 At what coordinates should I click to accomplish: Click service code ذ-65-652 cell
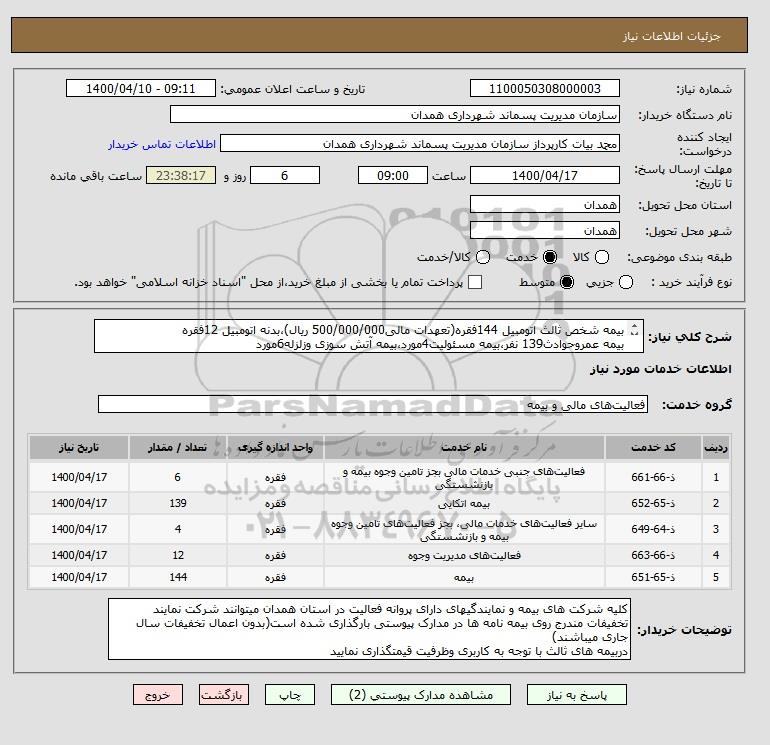pos(653,503)
